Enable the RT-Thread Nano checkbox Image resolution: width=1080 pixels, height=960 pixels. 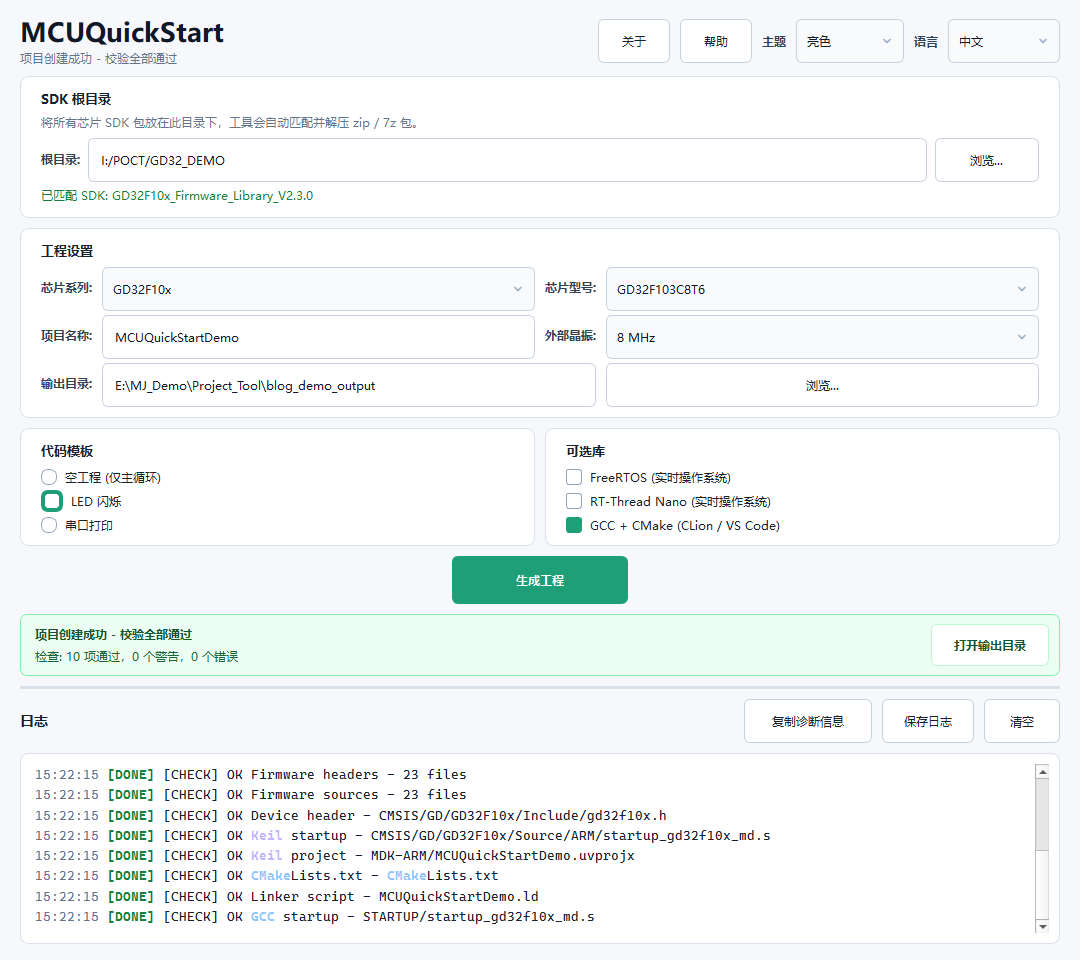pos(574,501)
